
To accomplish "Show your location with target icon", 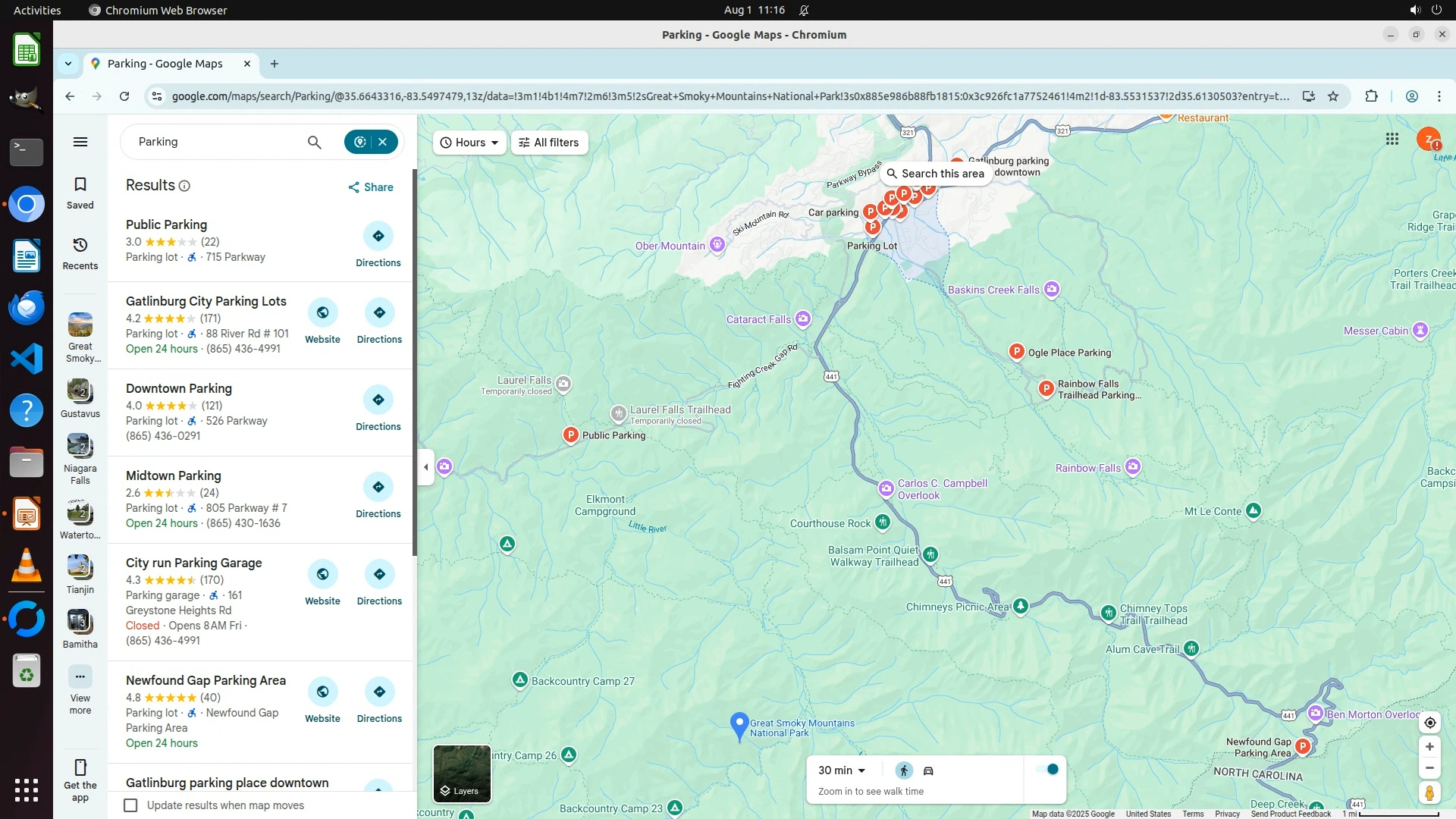I will [1429, 723].
